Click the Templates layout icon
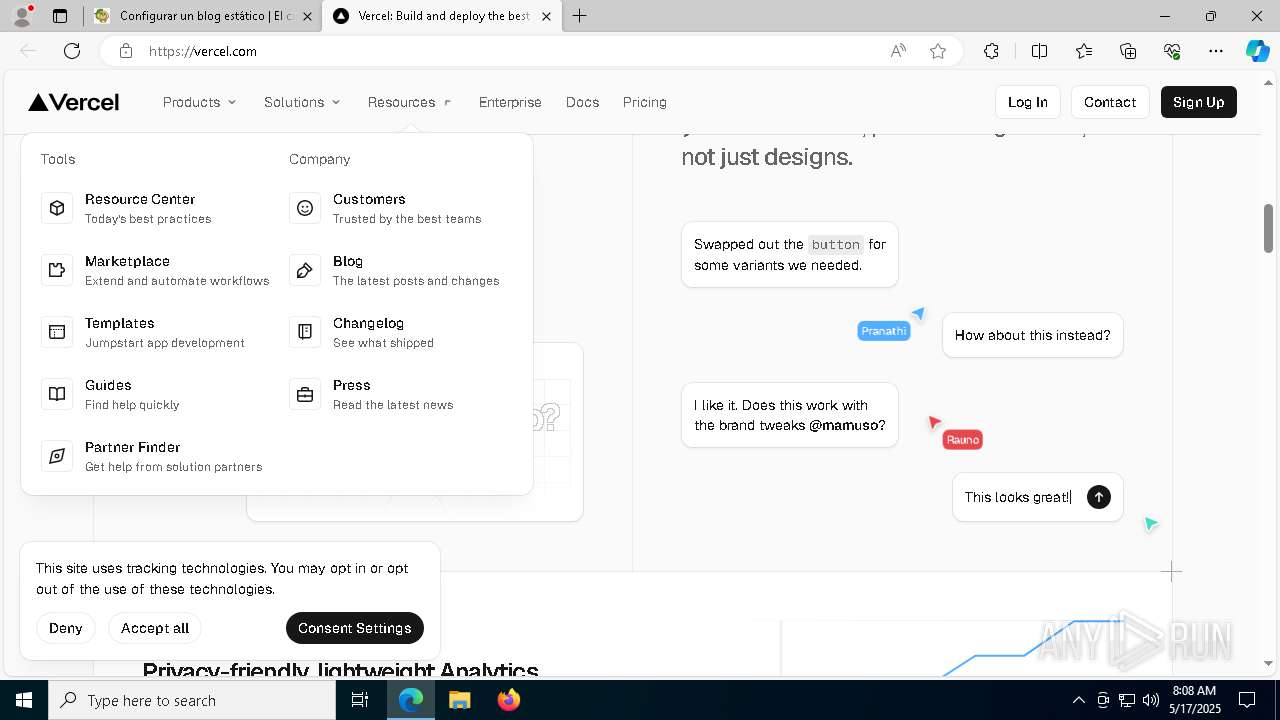This screenshot has height=720, width=1280. 57,332
